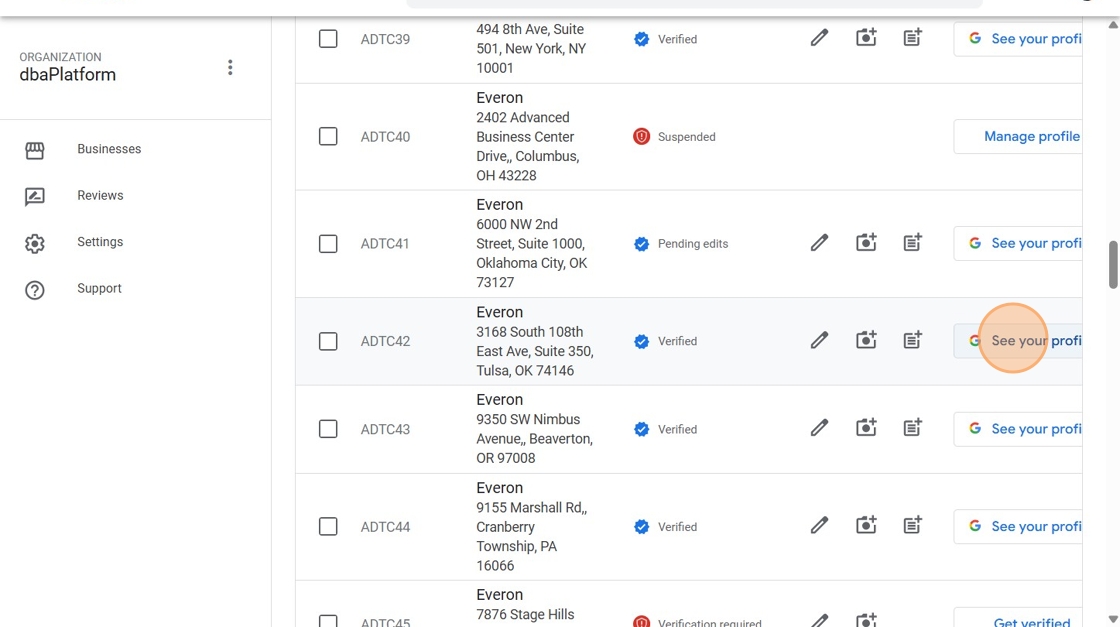This screenshot has width=1120, height=627.
Task: Click the Support question mark icon
Action: tap(34, 290)
